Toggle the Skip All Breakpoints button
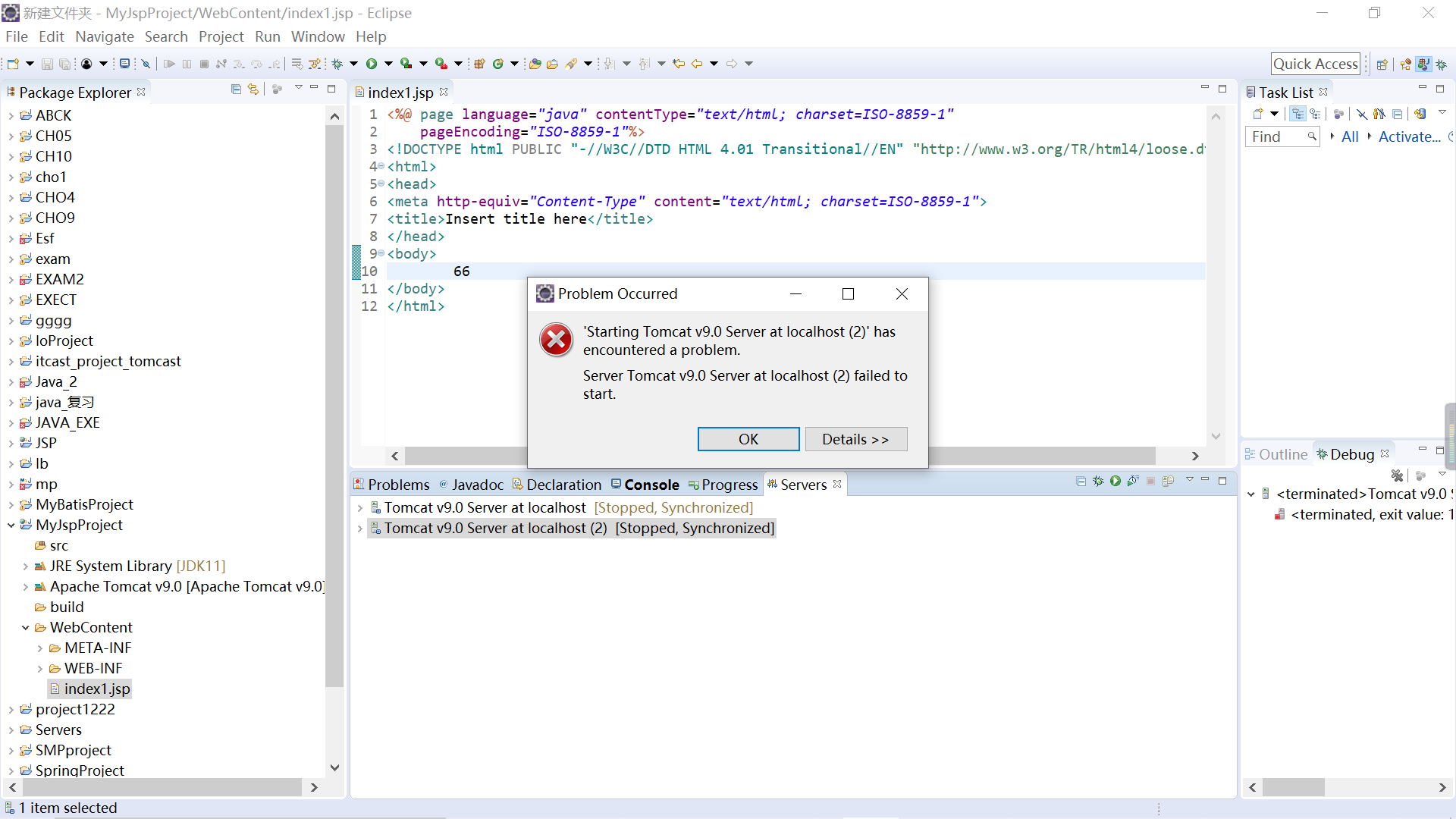The width and height of the screenshot is (1456, 819). (146, 64)
